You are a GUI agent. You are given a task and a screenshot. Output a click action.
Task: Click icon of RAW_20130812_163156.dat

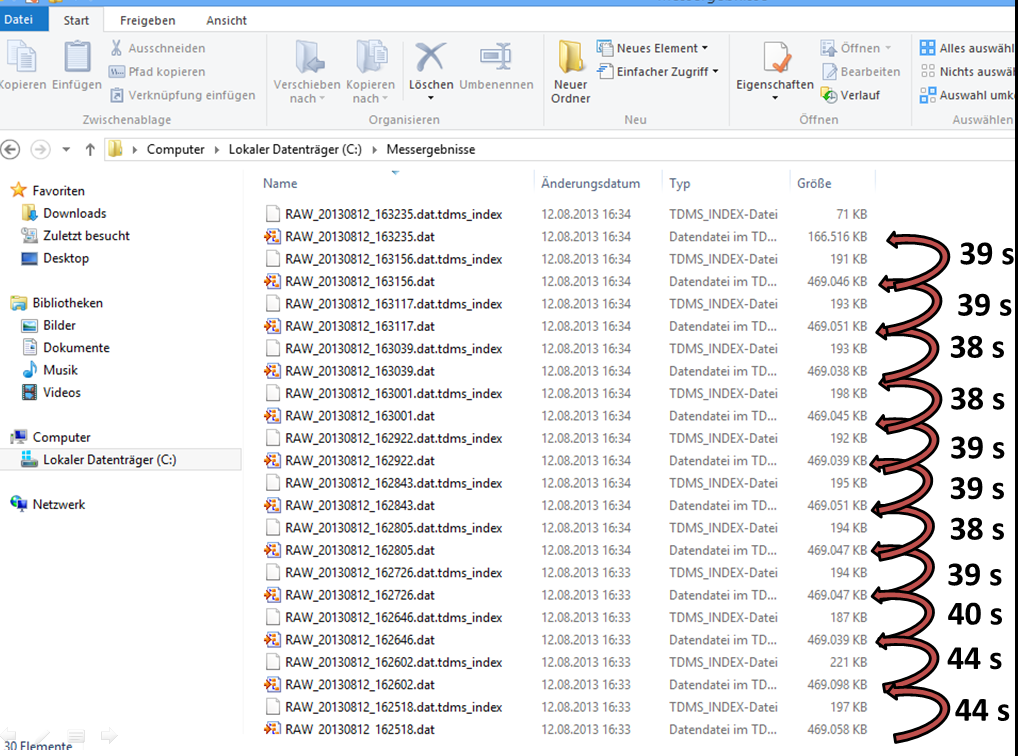coord(272,281)
